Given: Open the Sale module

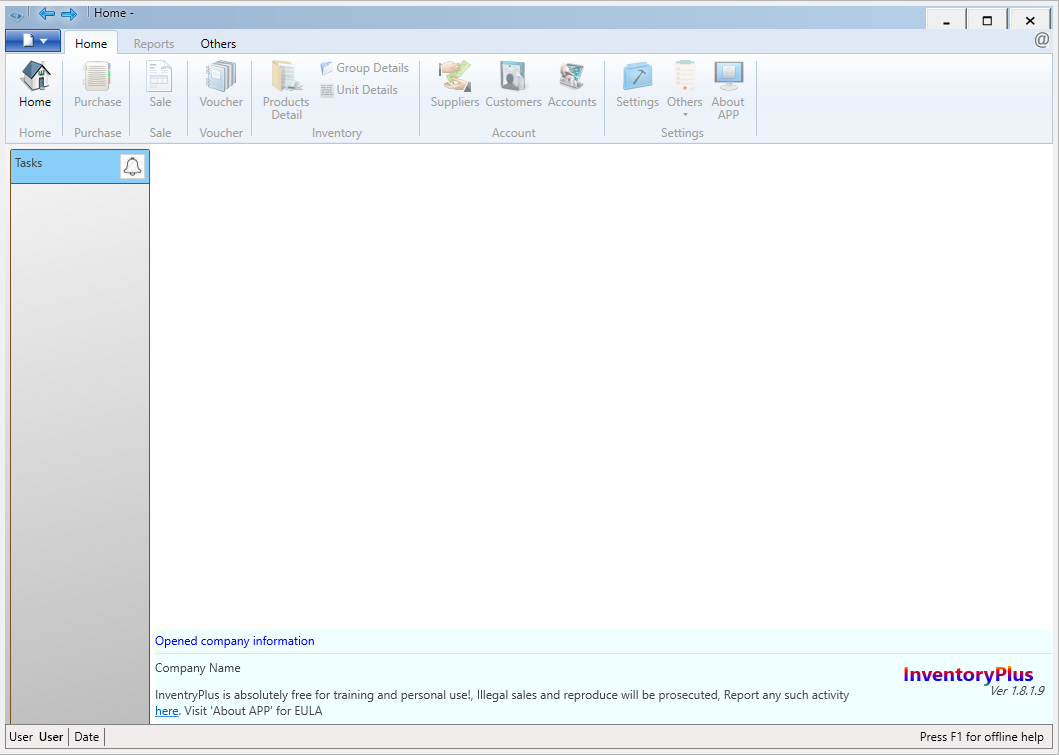Looking at the screenshot, I should click(159, 86).
